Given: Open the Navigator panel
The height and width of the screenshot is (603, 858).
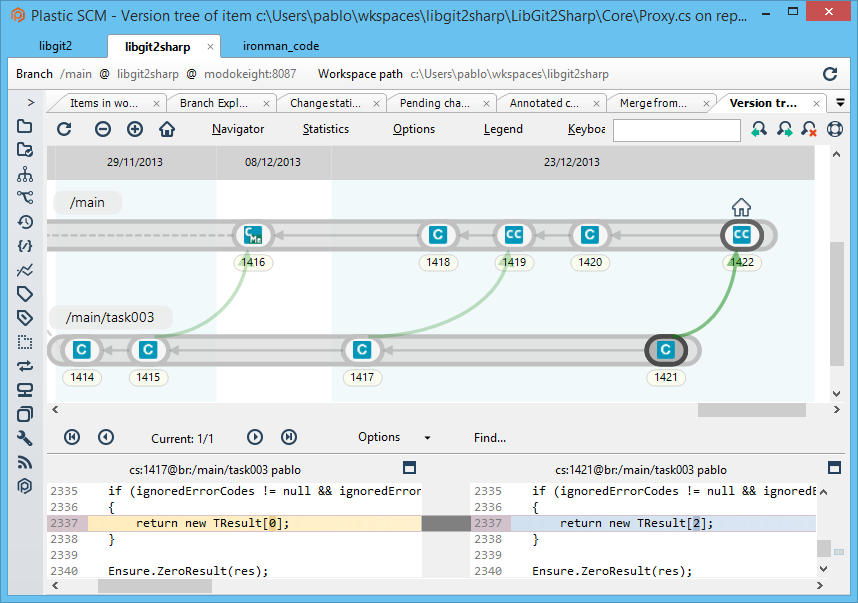Looking at the screenshot, I should pos(238,129).
